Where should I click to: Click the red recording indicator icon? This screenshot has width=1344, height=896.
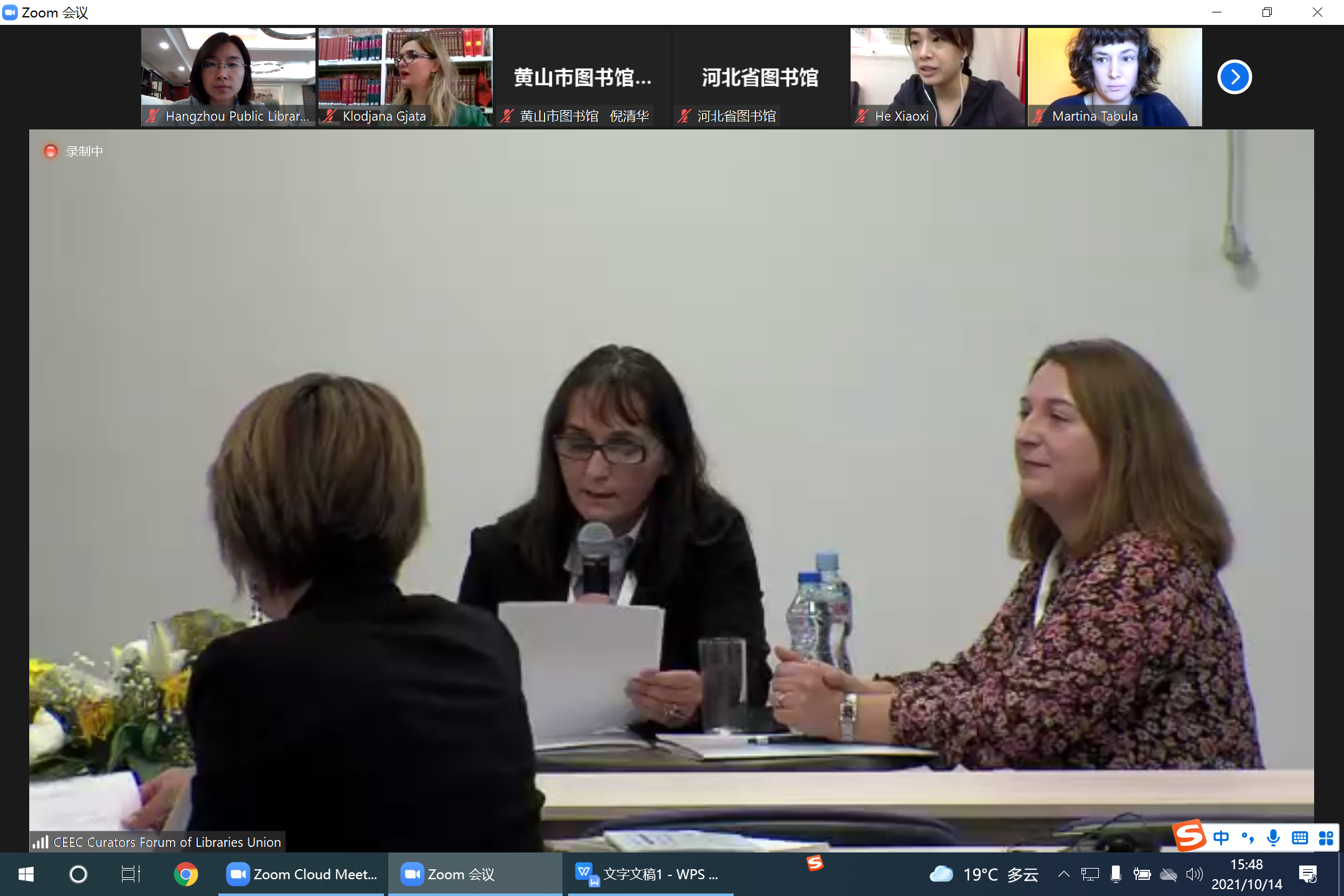tap(50, 151)
